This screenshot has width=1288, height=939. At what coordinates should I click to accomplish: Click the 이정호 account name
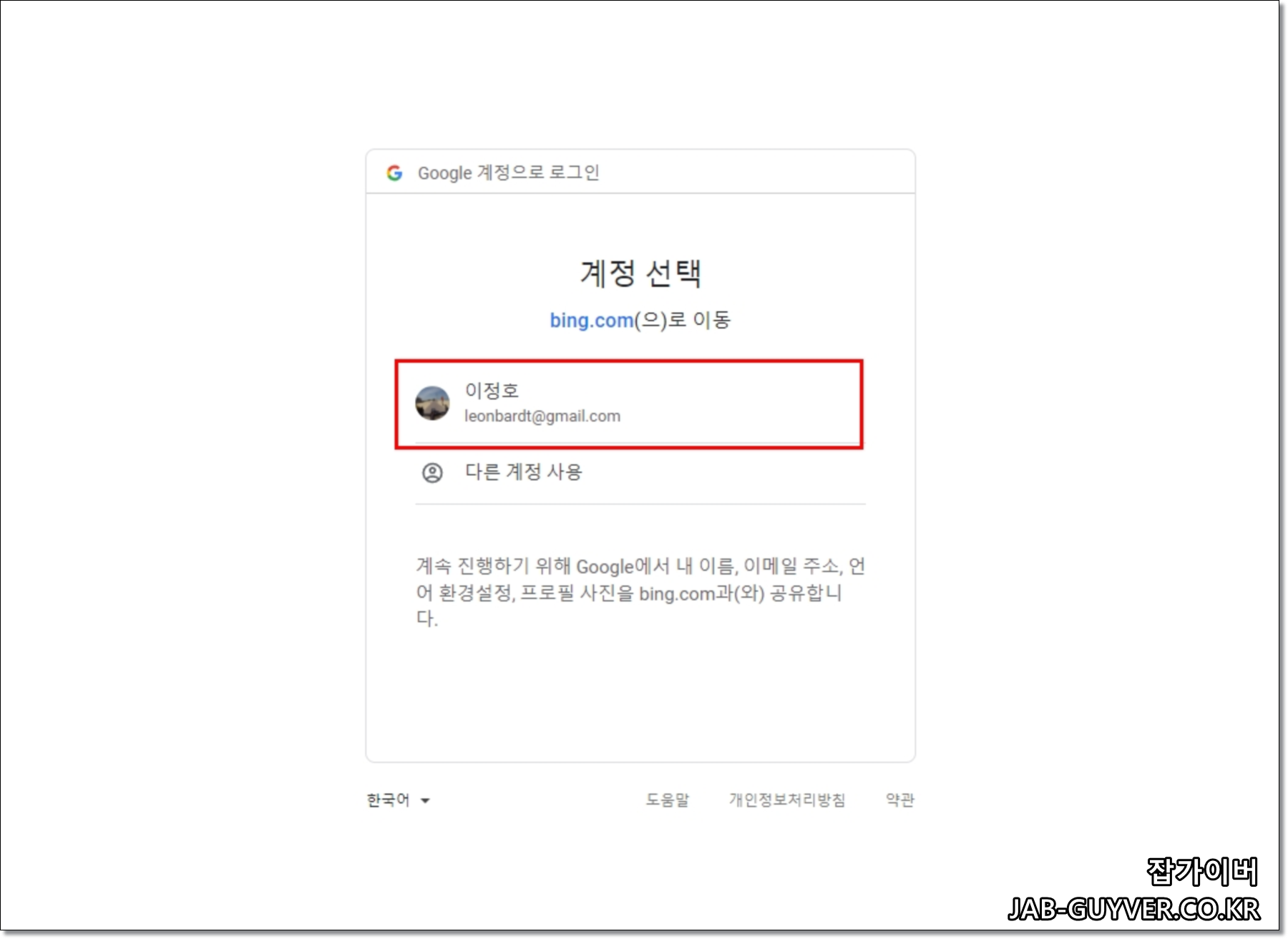pos(492,390)
